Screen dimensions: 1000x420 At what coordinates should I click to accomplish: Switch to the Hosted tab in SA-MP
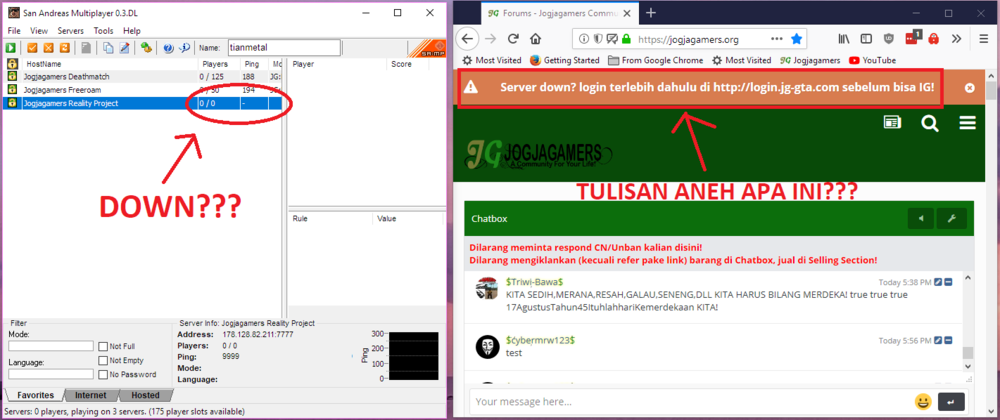[145, 395]
